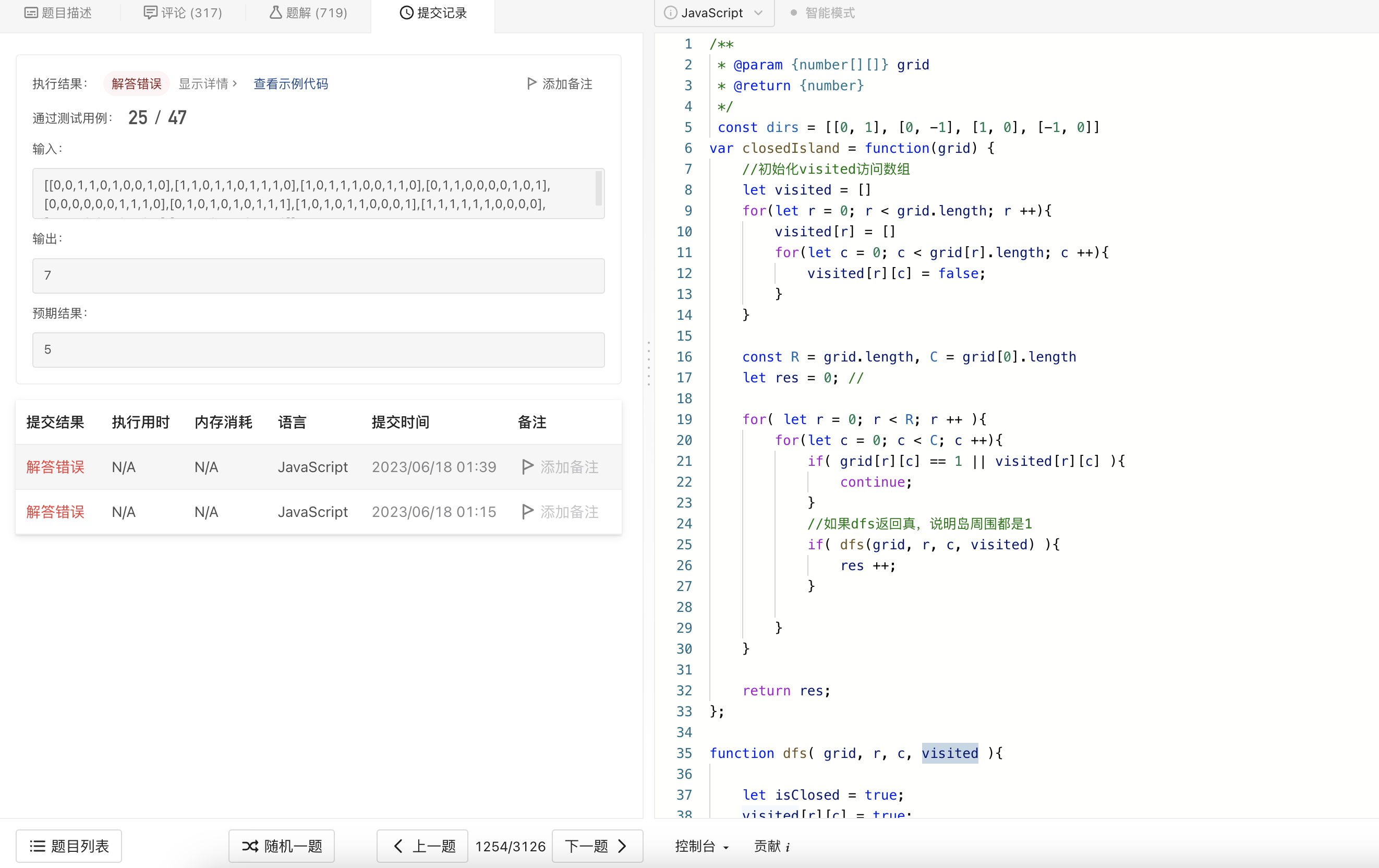
Task: Click the description icon in the 题目描述 tab
Action: click(31, 13)
